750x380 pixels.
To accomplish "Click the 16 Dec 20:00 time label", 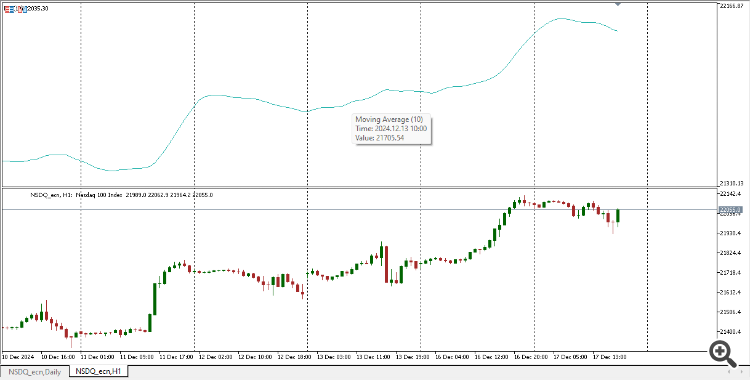I will click(x=531, y=357).
